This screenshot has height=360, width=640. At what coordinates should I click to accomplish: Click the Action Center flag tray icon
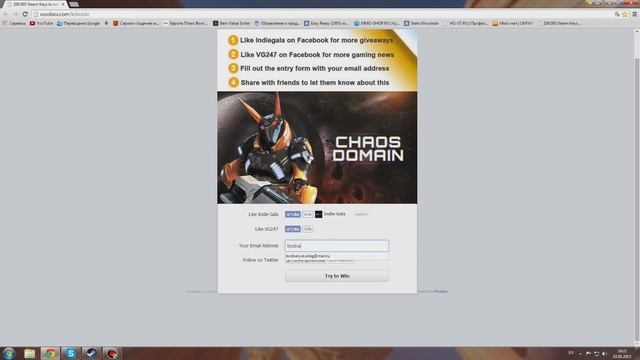[x=588, y=353]
